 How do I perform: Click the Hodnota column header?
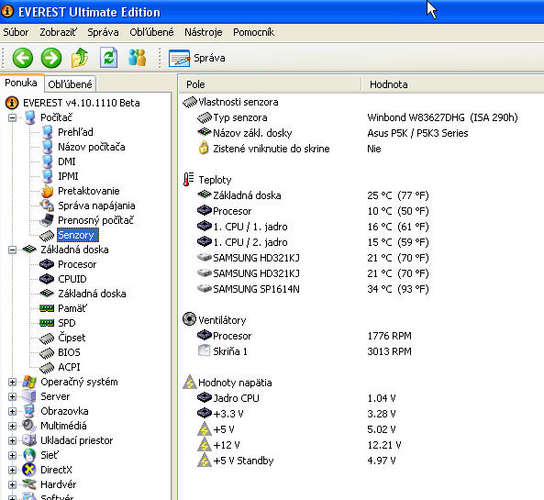453,84
